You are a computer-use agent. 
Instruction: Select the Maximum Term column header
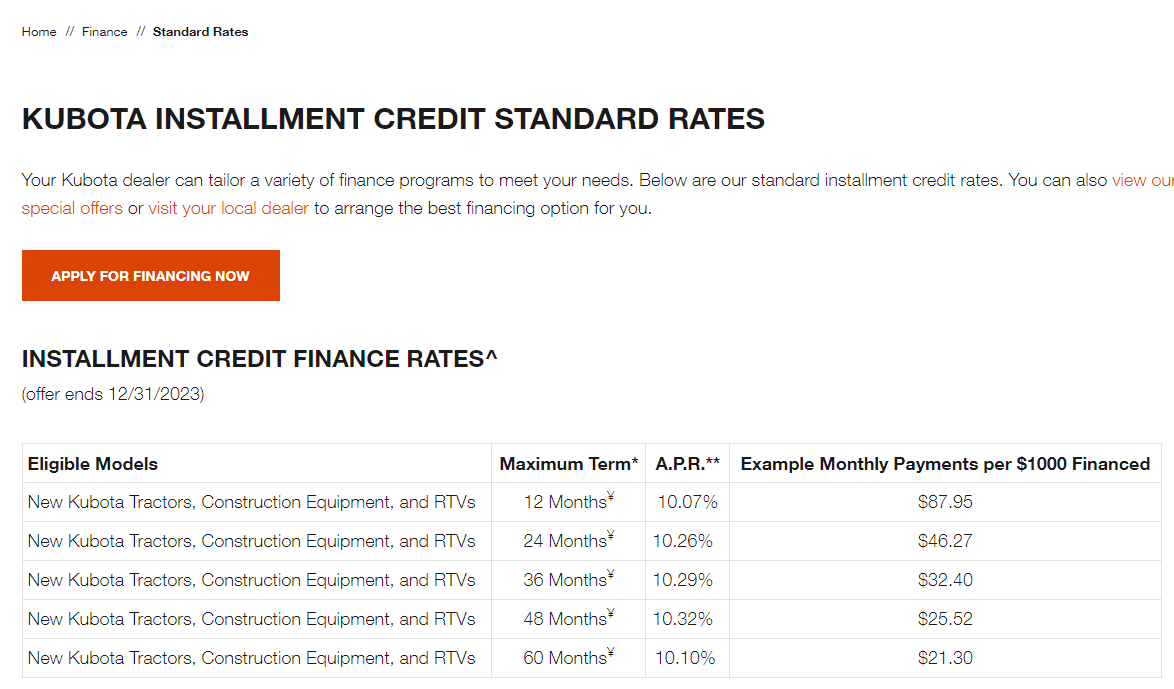[568, 464]
